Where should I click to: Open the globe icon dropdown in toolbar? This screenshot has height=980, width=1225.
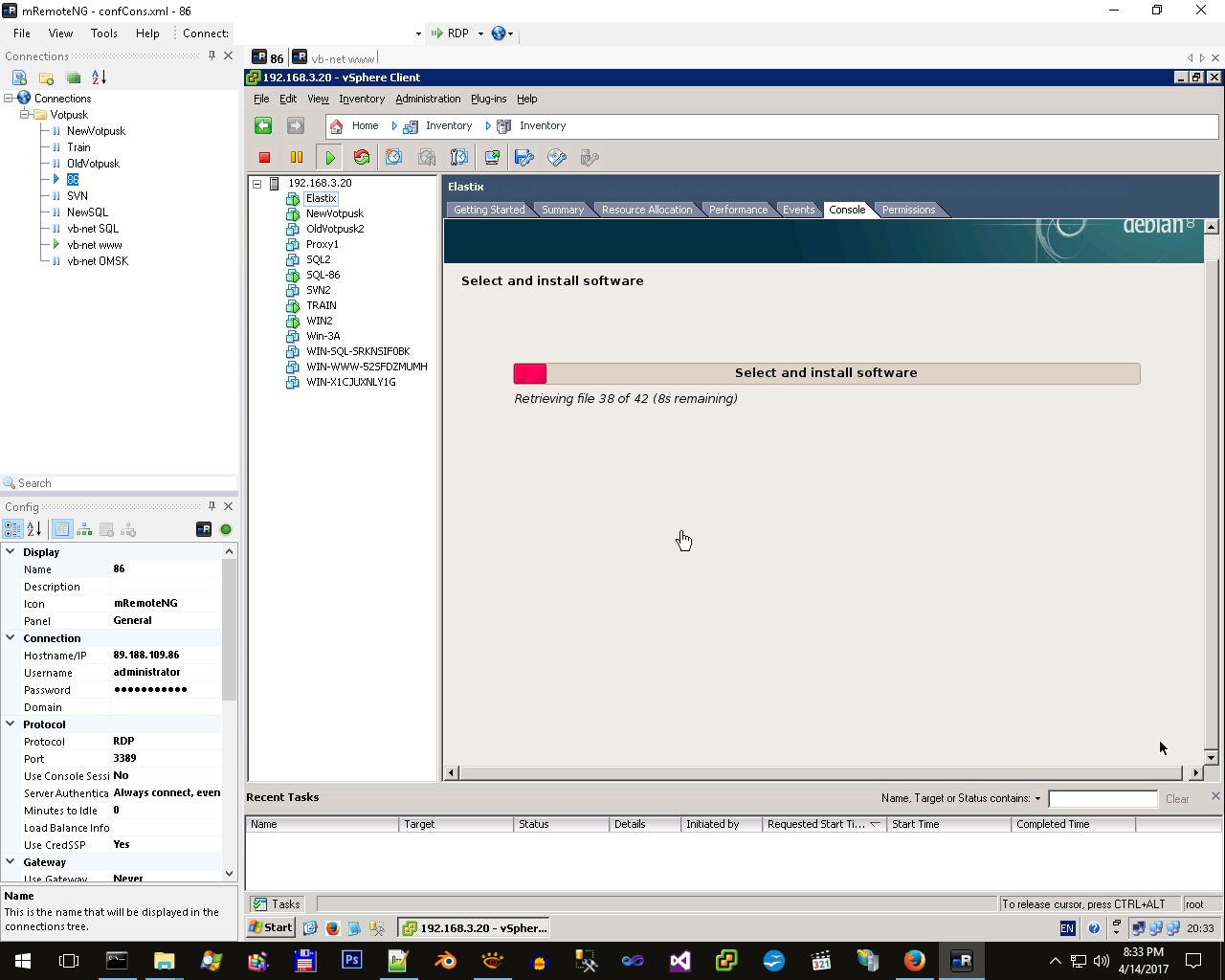[511, 33]
